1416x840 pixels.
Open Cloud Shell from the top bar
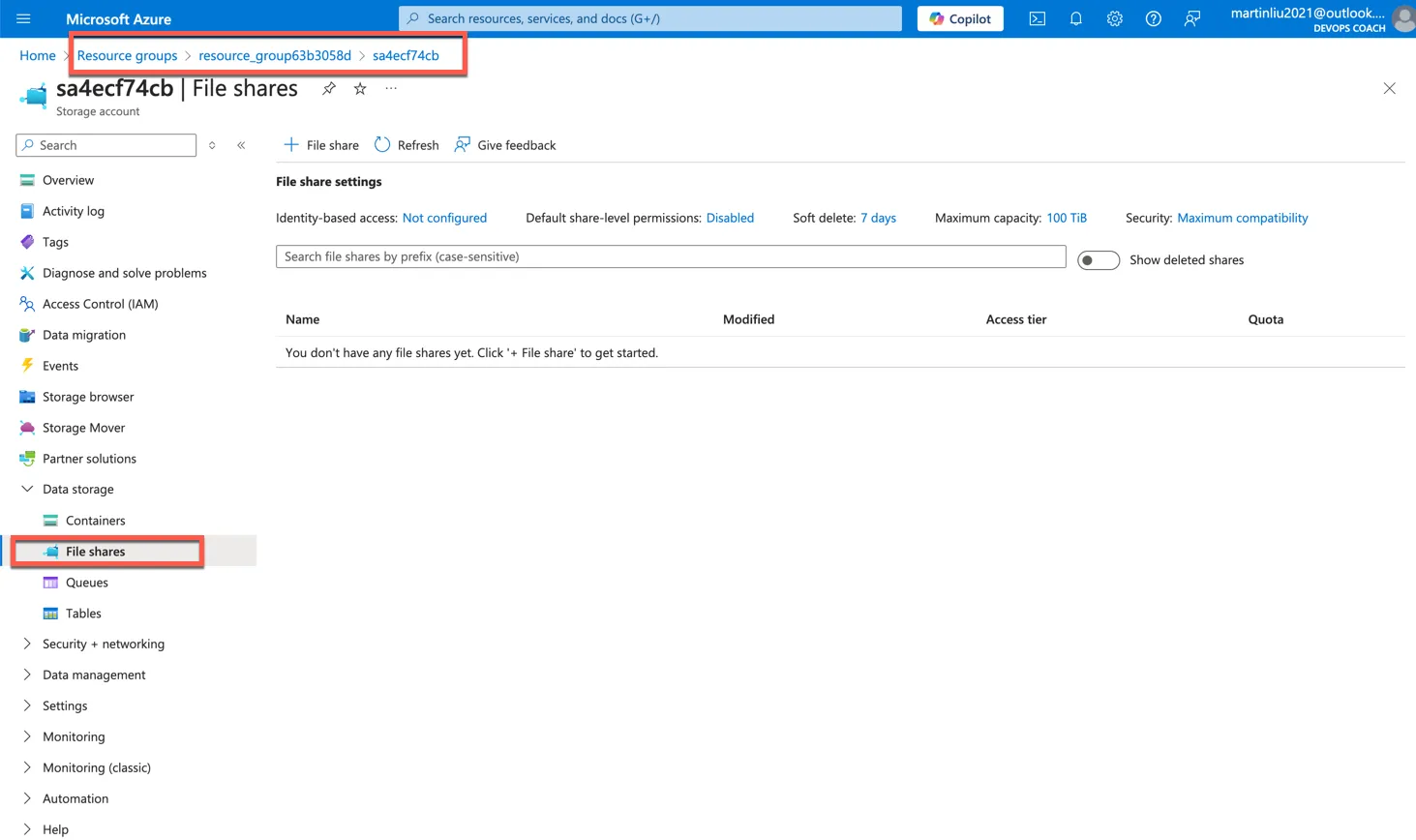[1037, 18]
